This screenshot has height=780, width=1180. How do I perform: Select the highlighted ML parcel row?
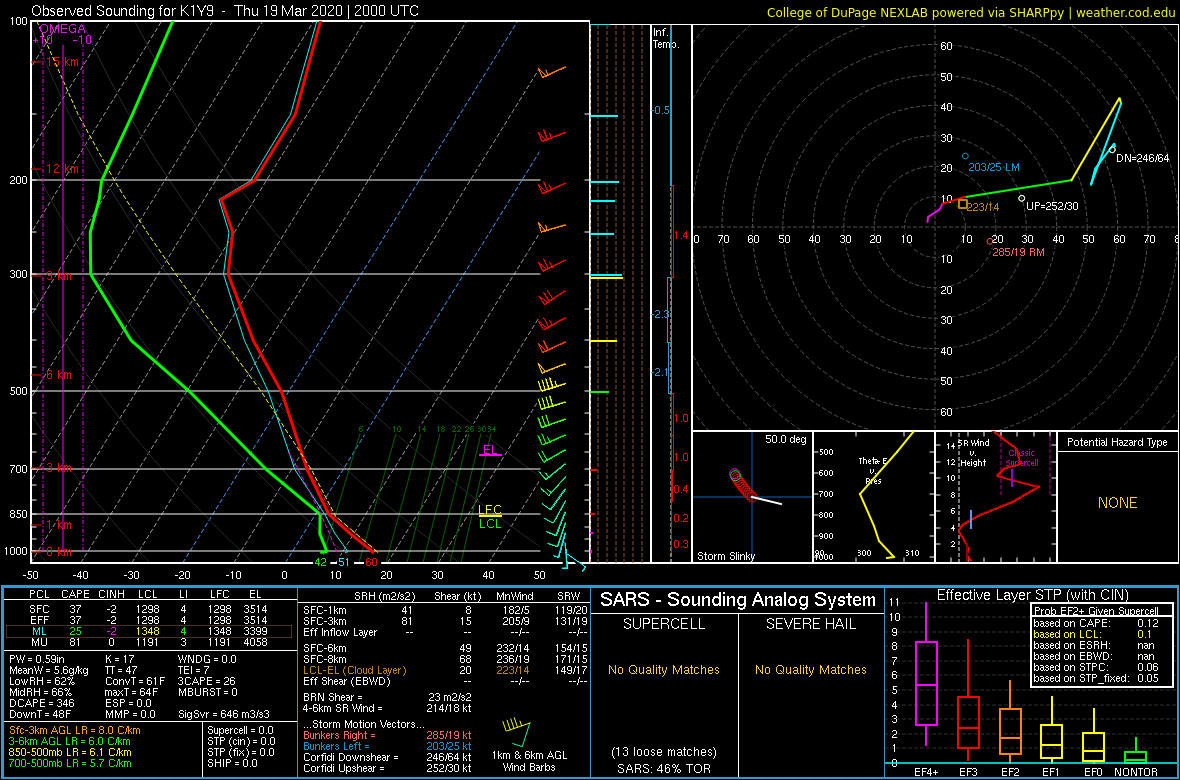(149, 632)
